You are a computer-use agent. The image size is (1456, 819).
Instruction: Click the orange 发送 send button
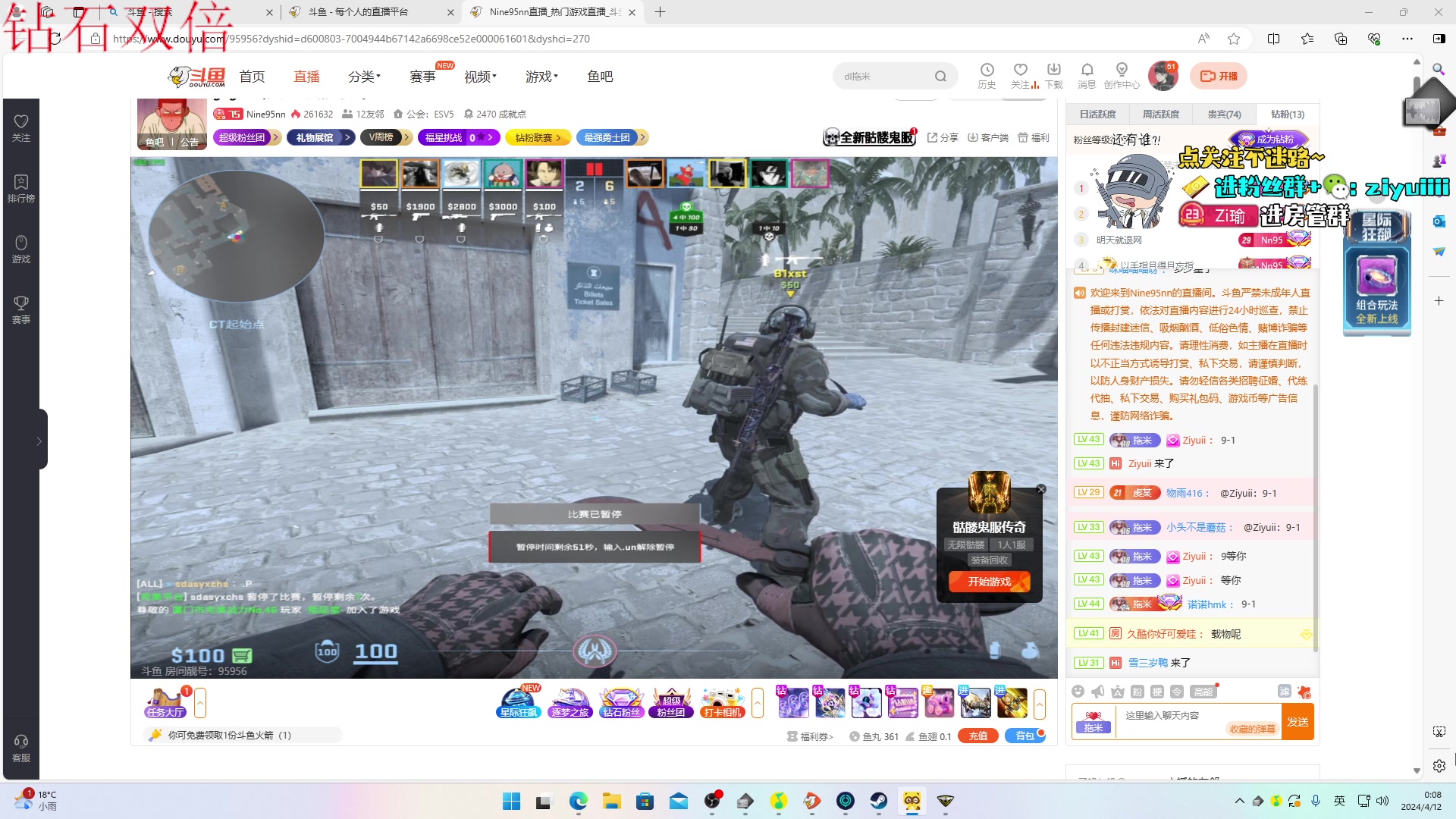point(1298,722)
